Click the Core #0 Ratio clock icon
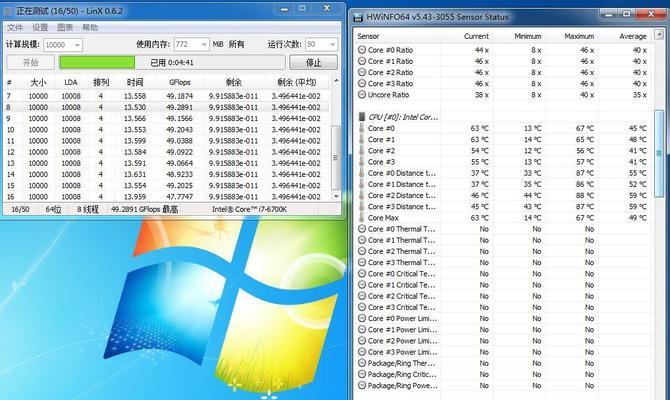The image size is (670, 400). [362, 50]
